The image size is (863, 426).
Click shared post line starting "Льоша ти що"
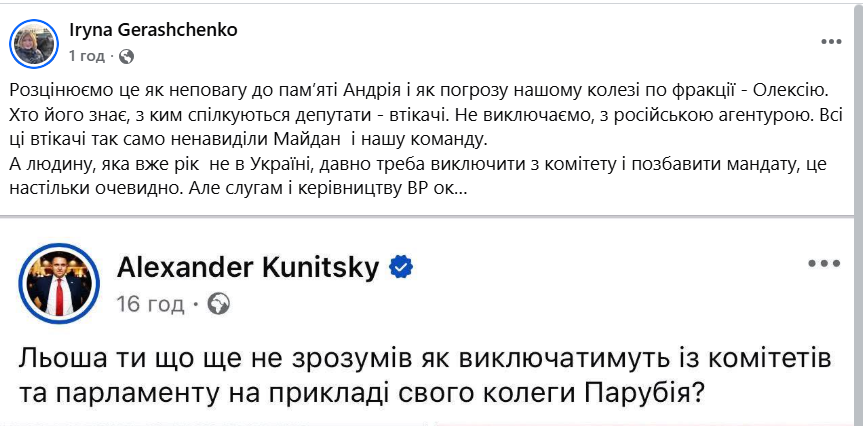coord(400,359)
